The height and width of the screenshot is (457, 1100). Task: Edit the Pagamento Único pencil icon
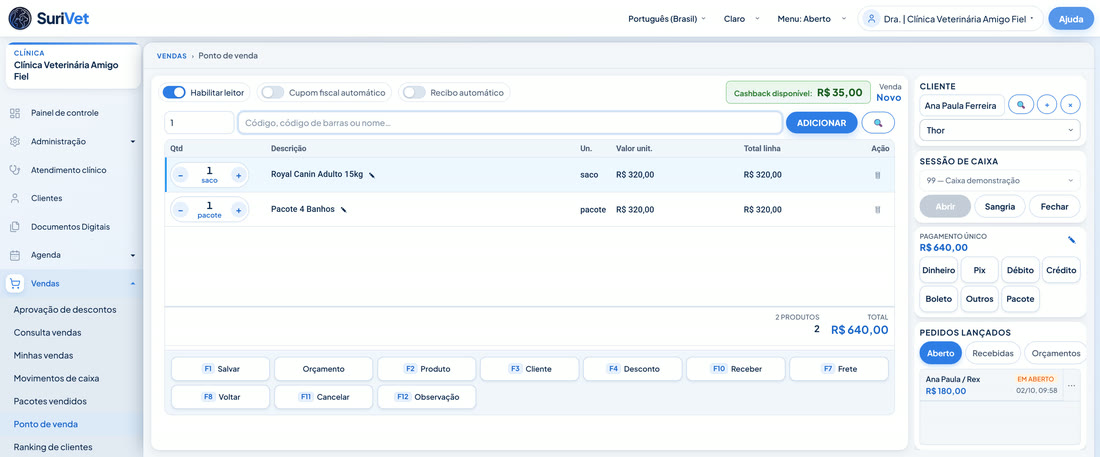(x=1071, y=240)
